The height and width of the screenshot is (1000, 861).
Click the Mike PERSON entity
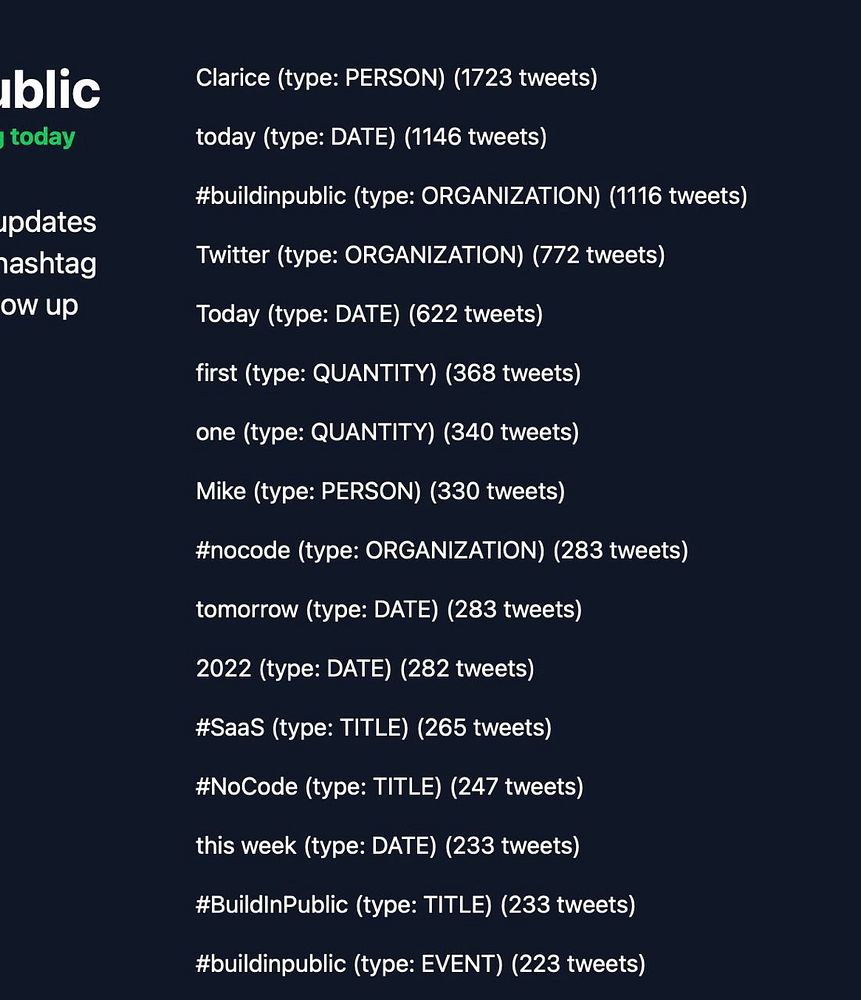point(380,491)
